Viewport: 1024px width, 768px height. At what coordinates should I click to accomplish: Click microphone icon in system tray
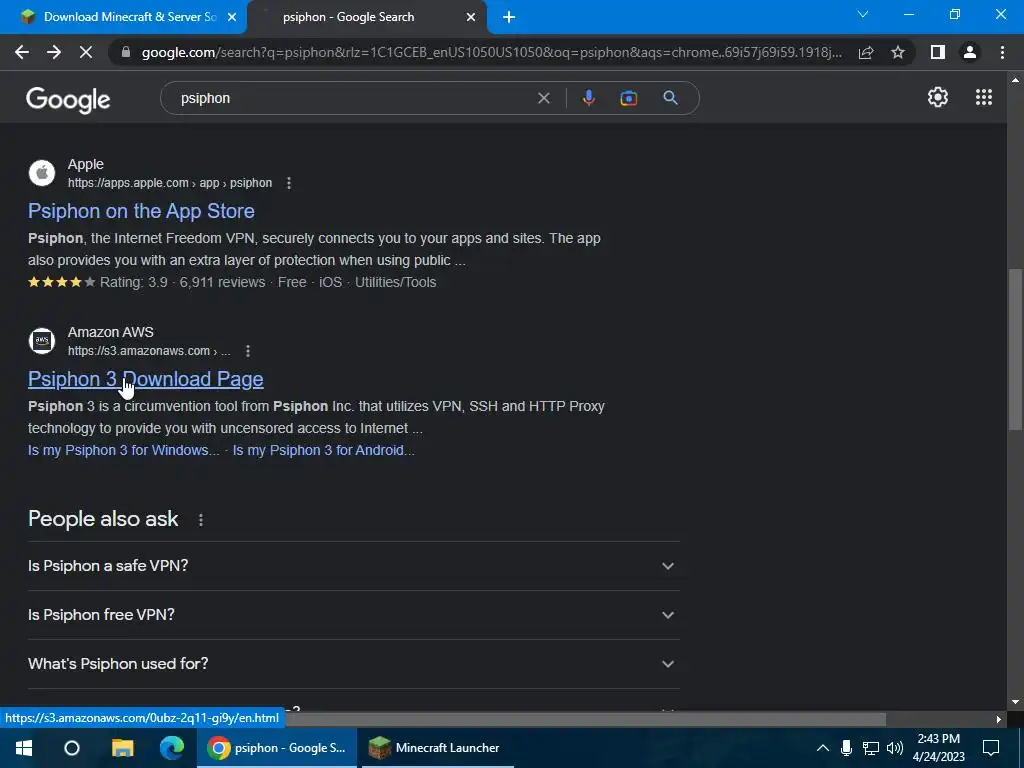coord(846,748)
